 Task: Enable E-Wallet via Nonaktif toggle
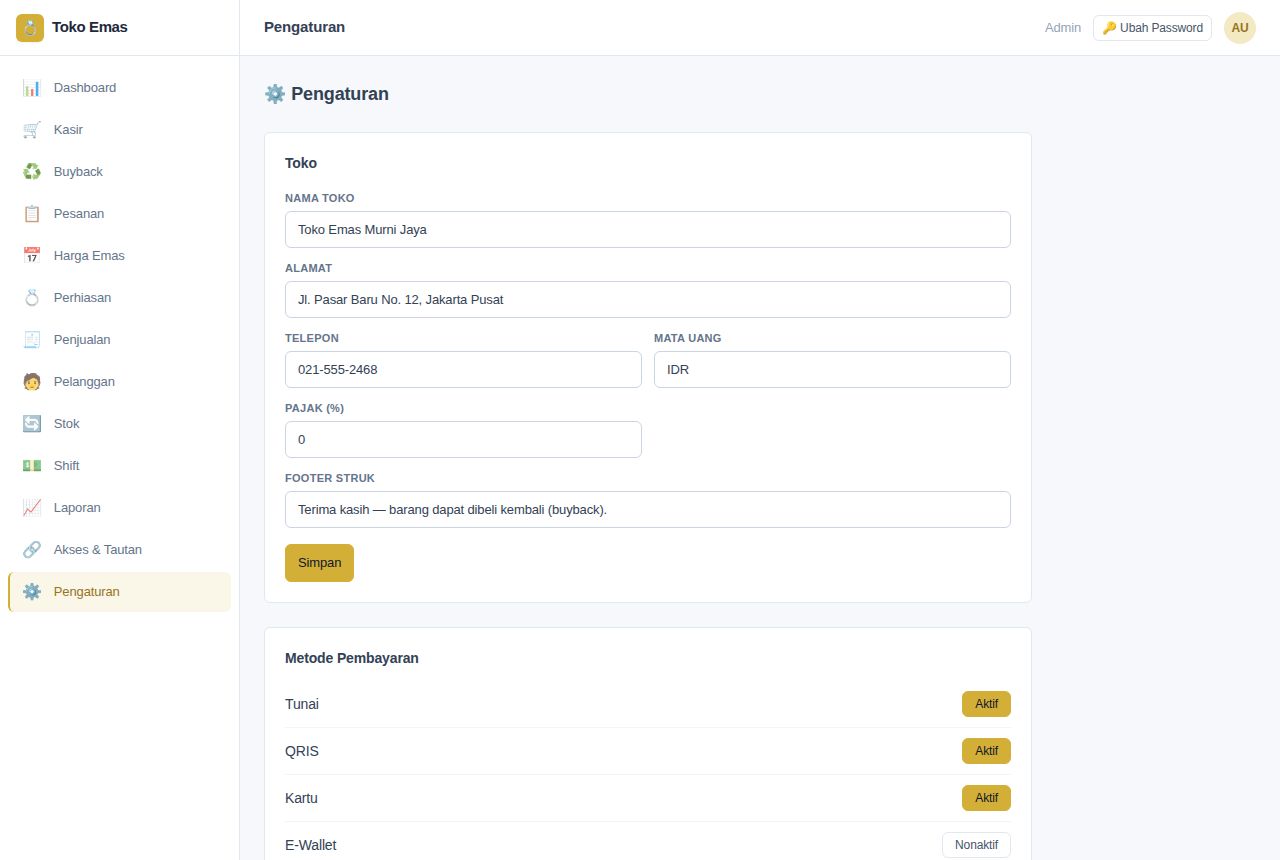pos(976,845)
